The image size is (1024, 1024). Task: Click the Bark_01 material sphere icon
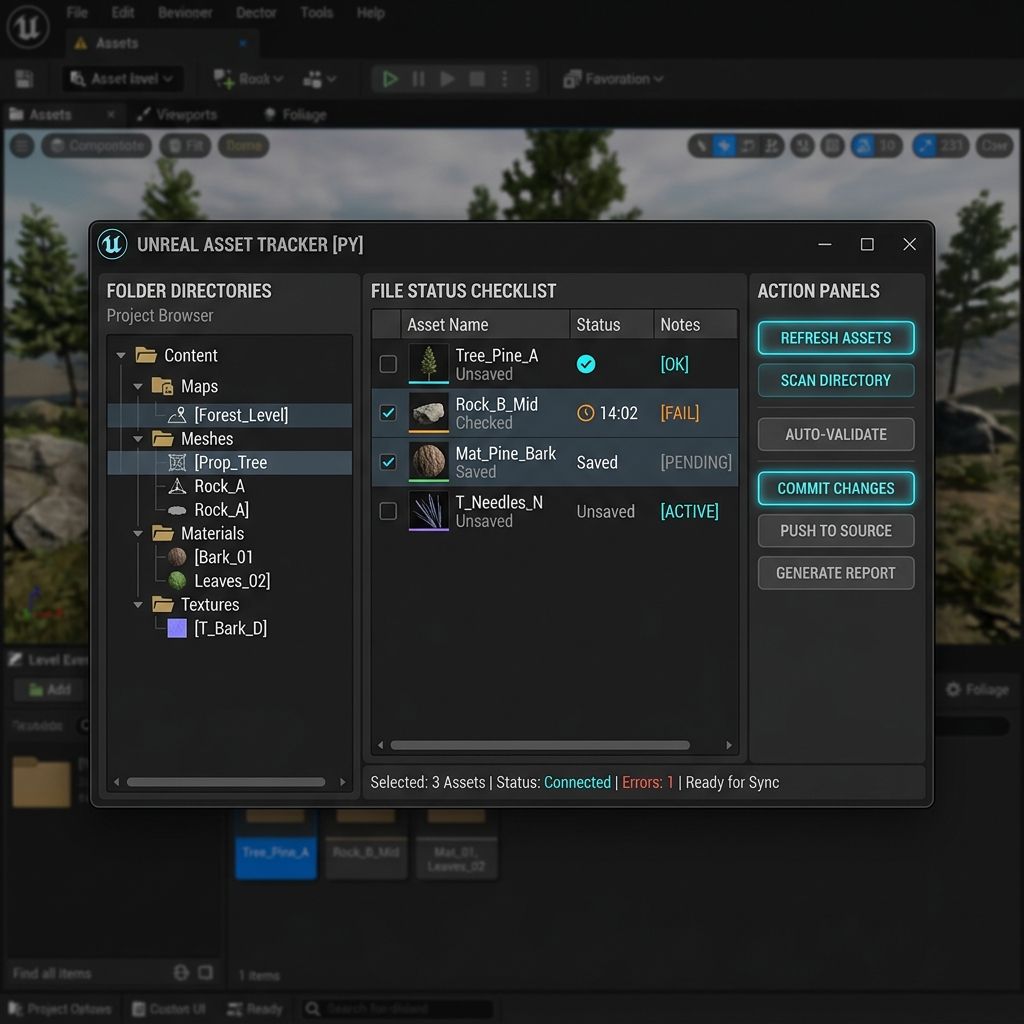coord(177,557)
